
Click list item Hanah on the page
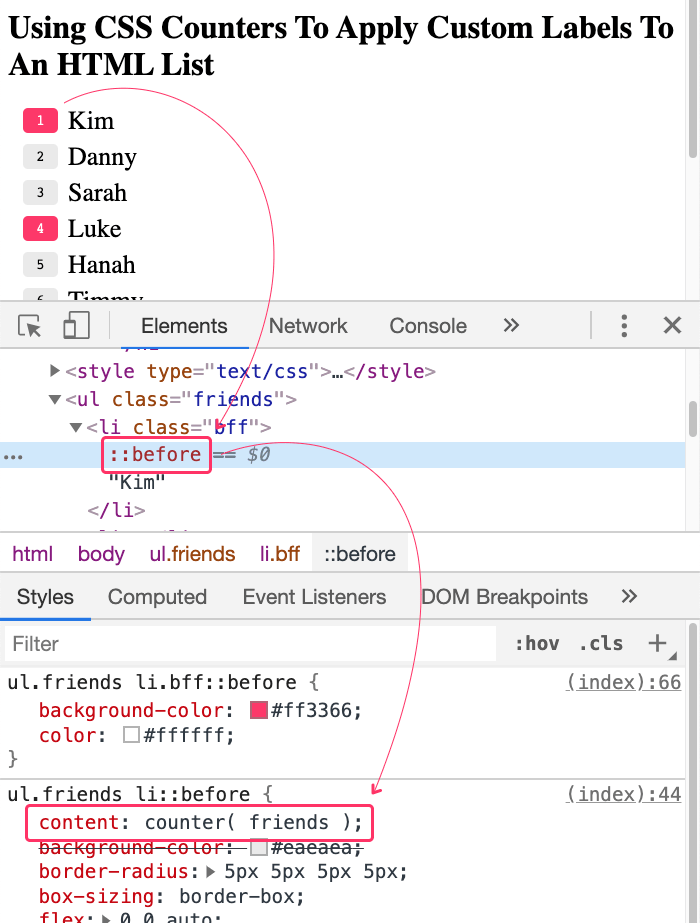click(102, 265)
